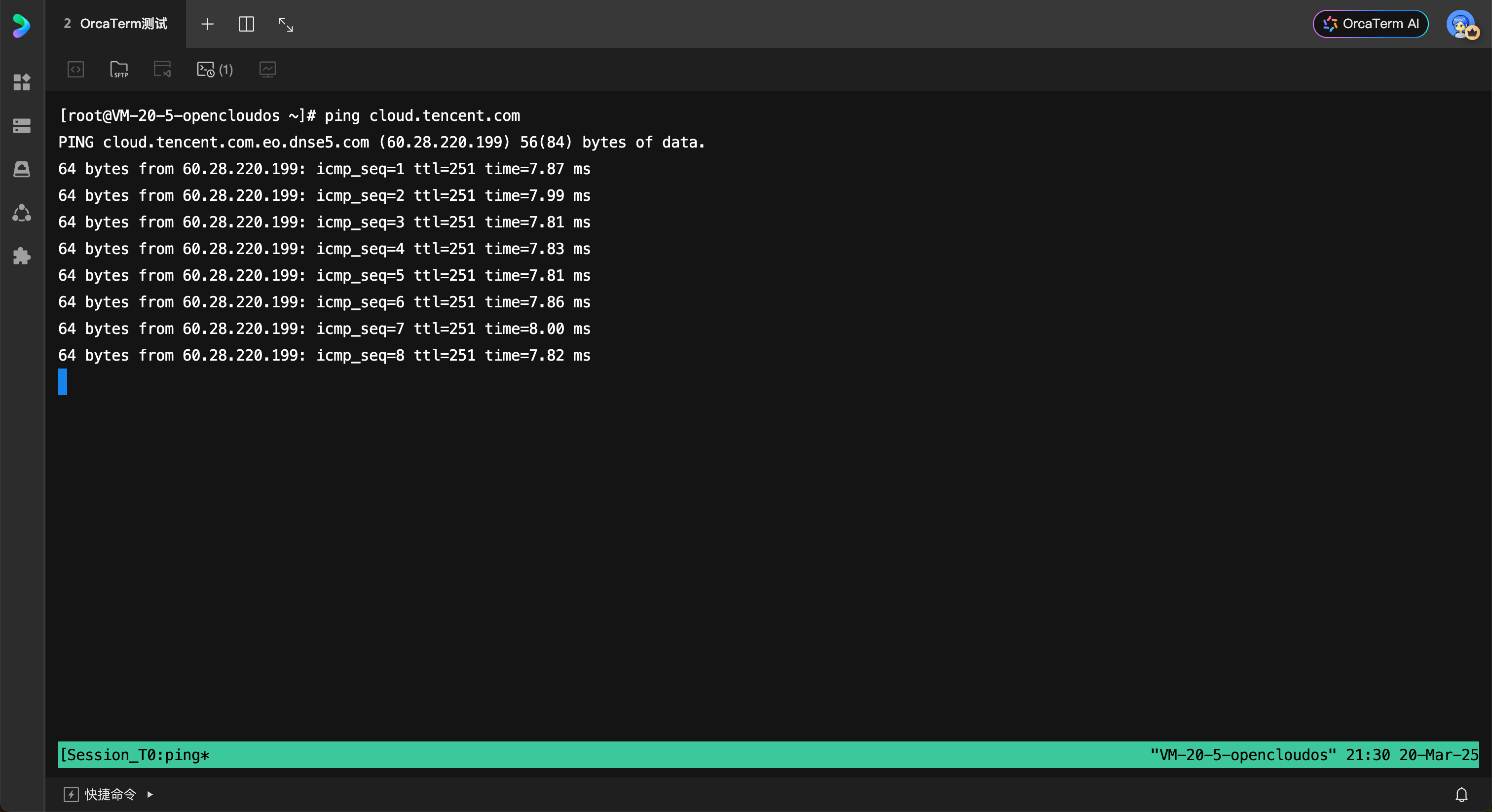Click the code editor brackets icon
This screenshot has height=812, width=1492.
(76, 70)
